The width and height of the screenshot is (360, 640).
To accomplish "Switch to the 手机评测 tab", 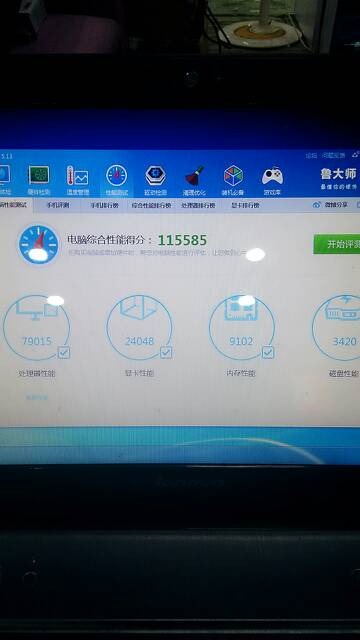I will (x=58, y=205).
